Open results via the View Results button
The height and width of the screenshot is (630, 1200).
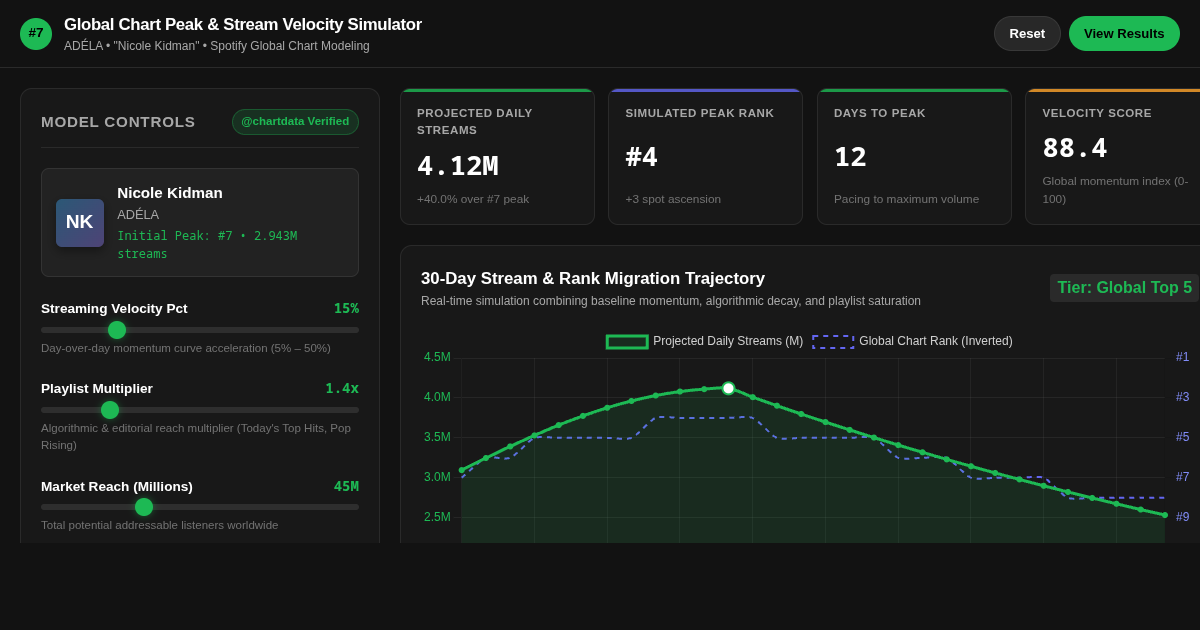tap(1124, 34)
